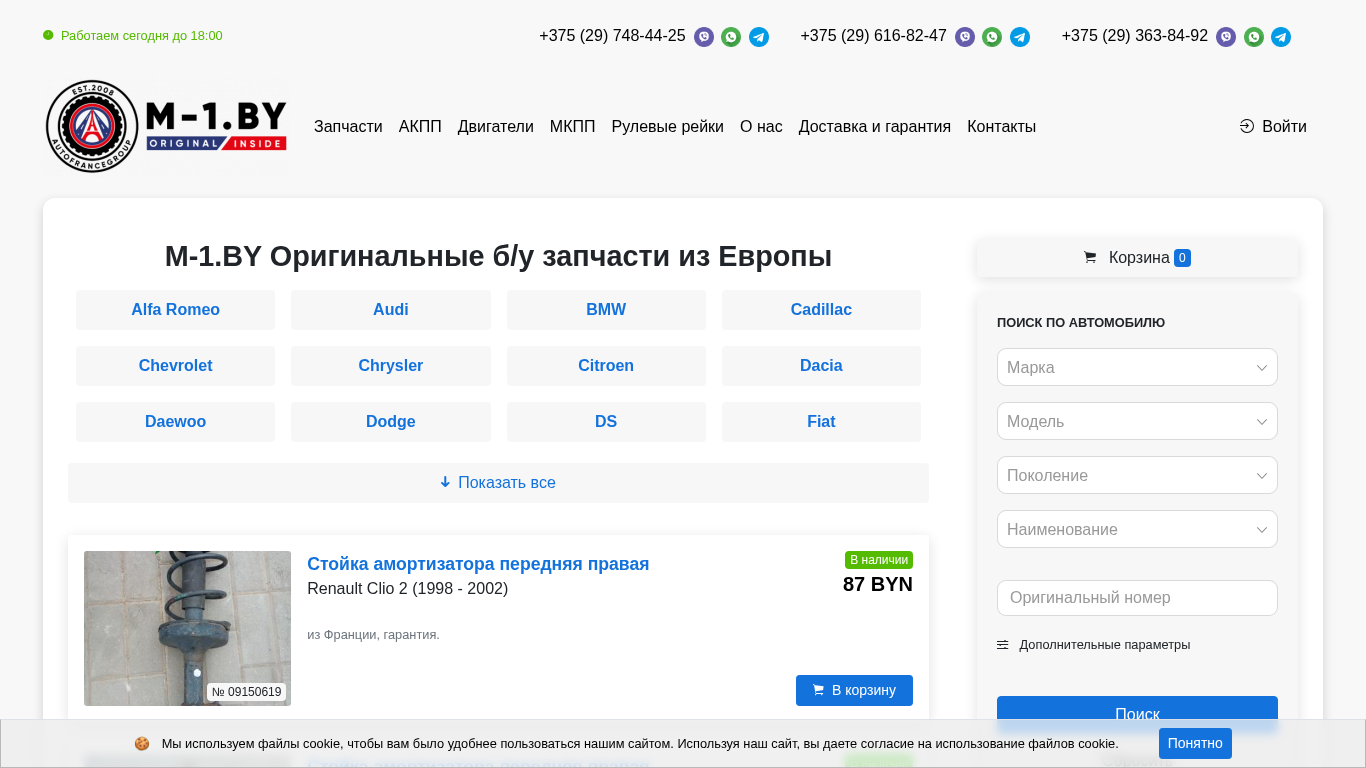Open the shock absorber product thumbnail
Viewport: 1366px width, 768px height.
(187, 628)
